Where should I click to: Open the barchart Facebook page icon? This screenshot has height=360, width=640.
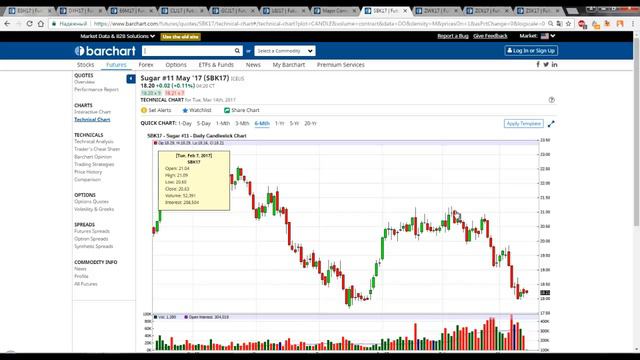point(538,64)
